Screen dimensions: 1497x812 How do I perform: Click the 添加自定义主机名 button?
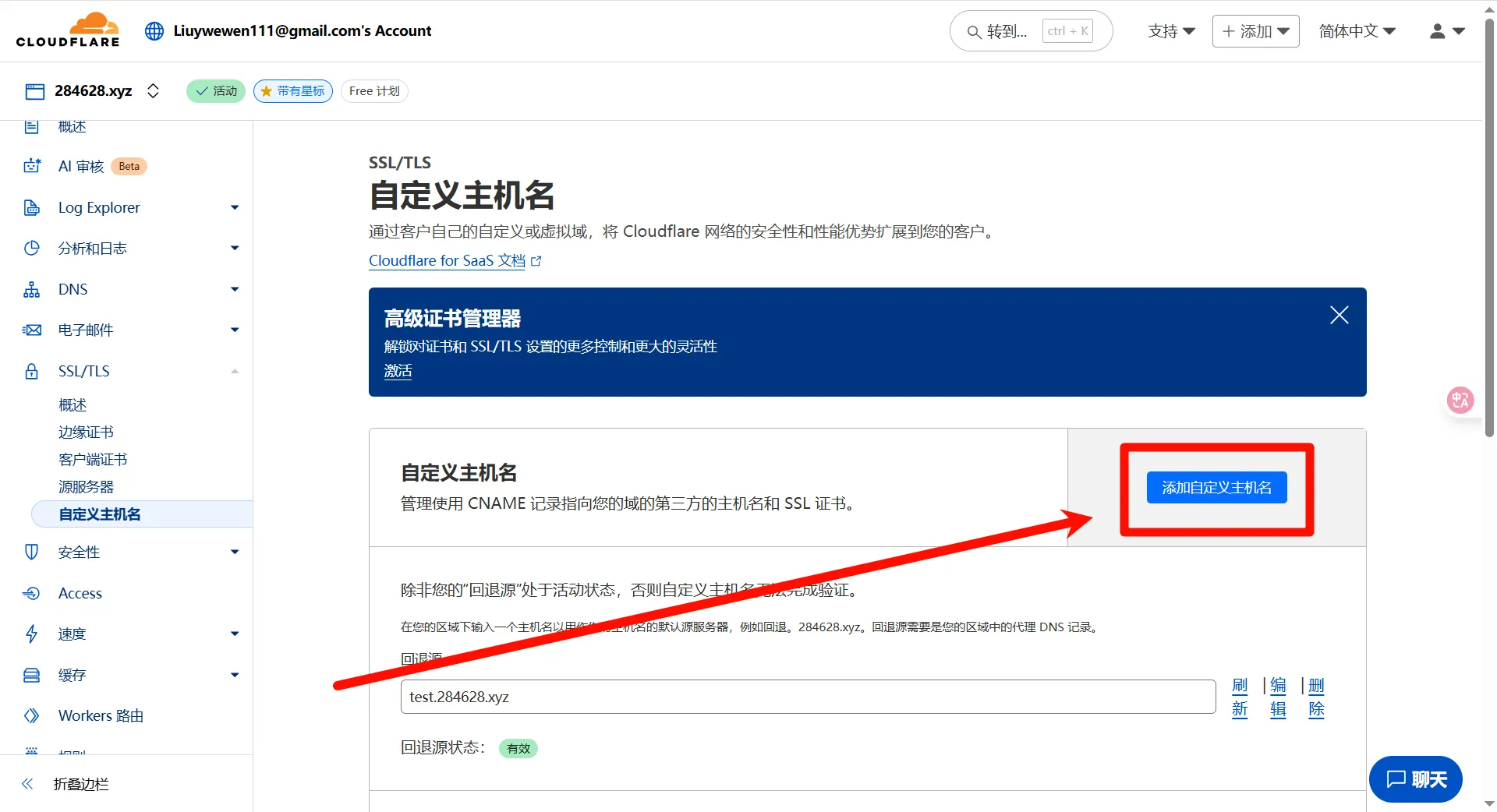pos(1216,488)
